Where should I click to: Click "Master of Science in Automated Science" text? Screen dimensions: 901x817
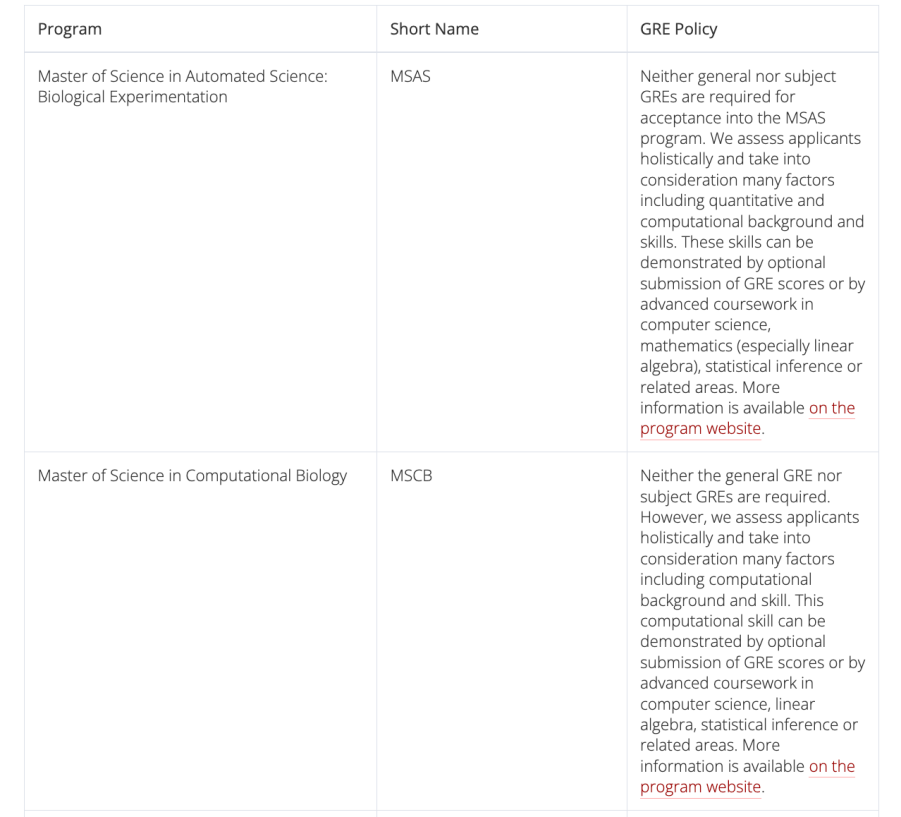coord(183,76)
